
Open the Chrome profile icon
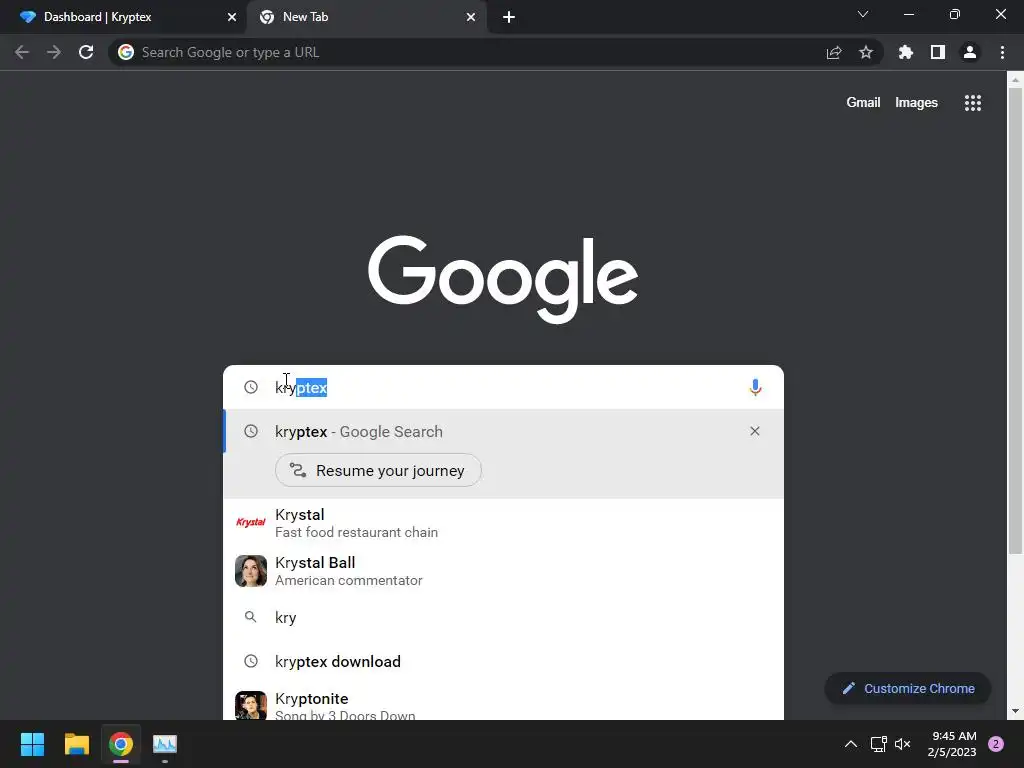coord(970,52)
